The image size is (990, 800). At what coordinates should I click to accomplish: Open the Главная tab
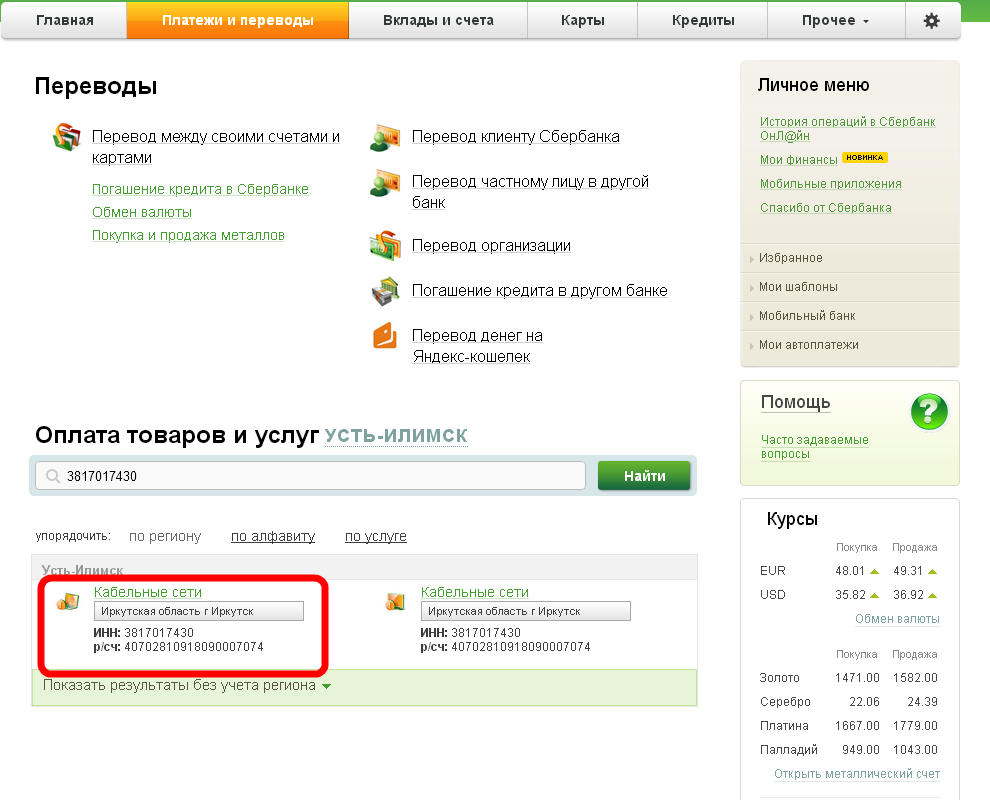[x=64, y=20]
